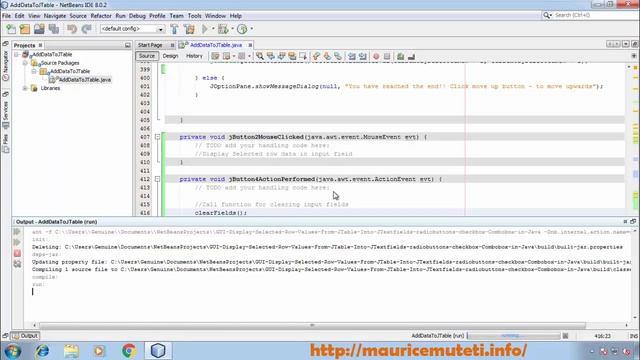Screen dimensions: 640x360
Task: Open the Navigator side panel
Action: click(x=5, y=65)
